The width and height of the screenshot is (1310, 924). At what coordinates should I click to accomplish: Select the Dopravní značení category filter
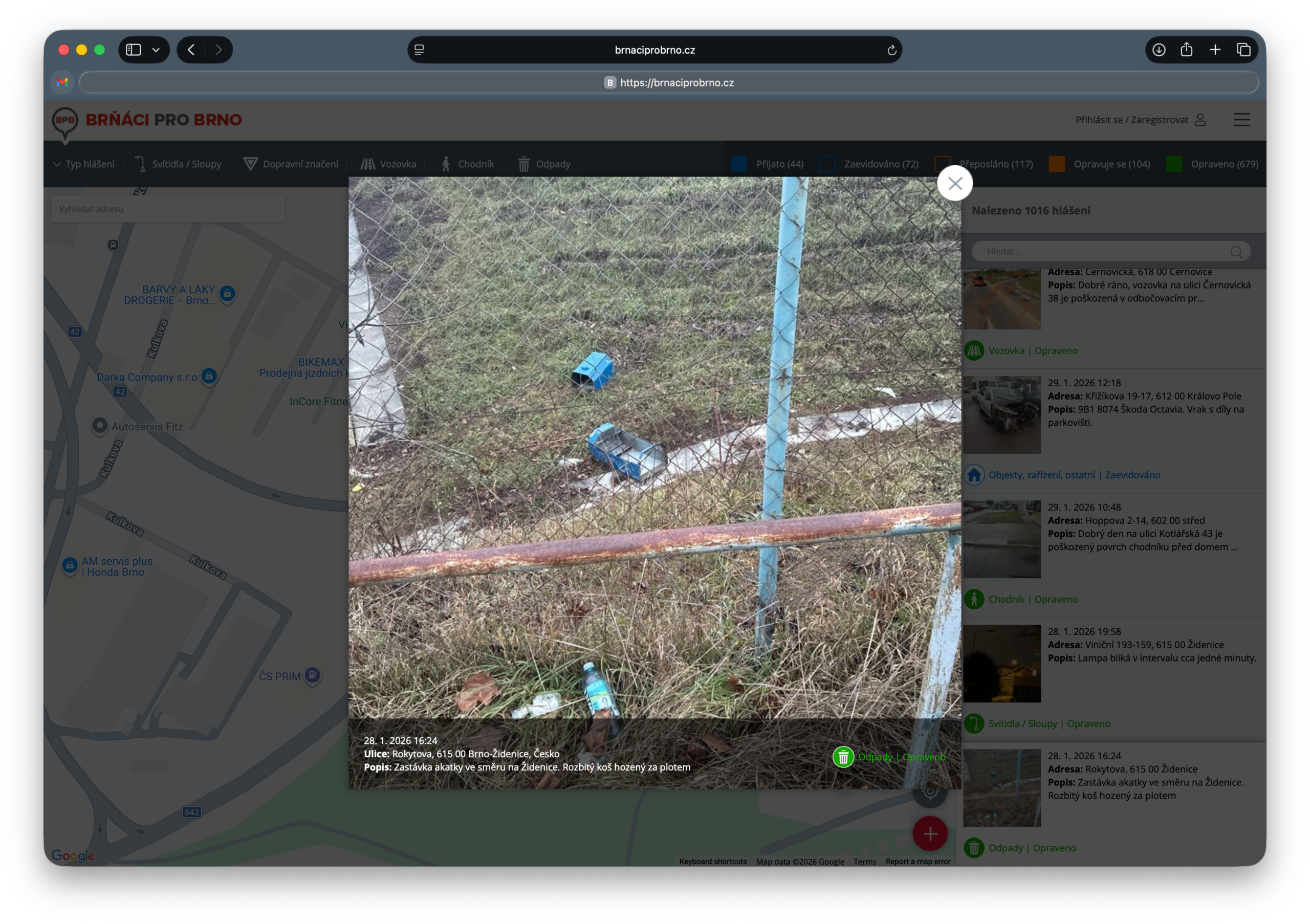click(291, 164)
